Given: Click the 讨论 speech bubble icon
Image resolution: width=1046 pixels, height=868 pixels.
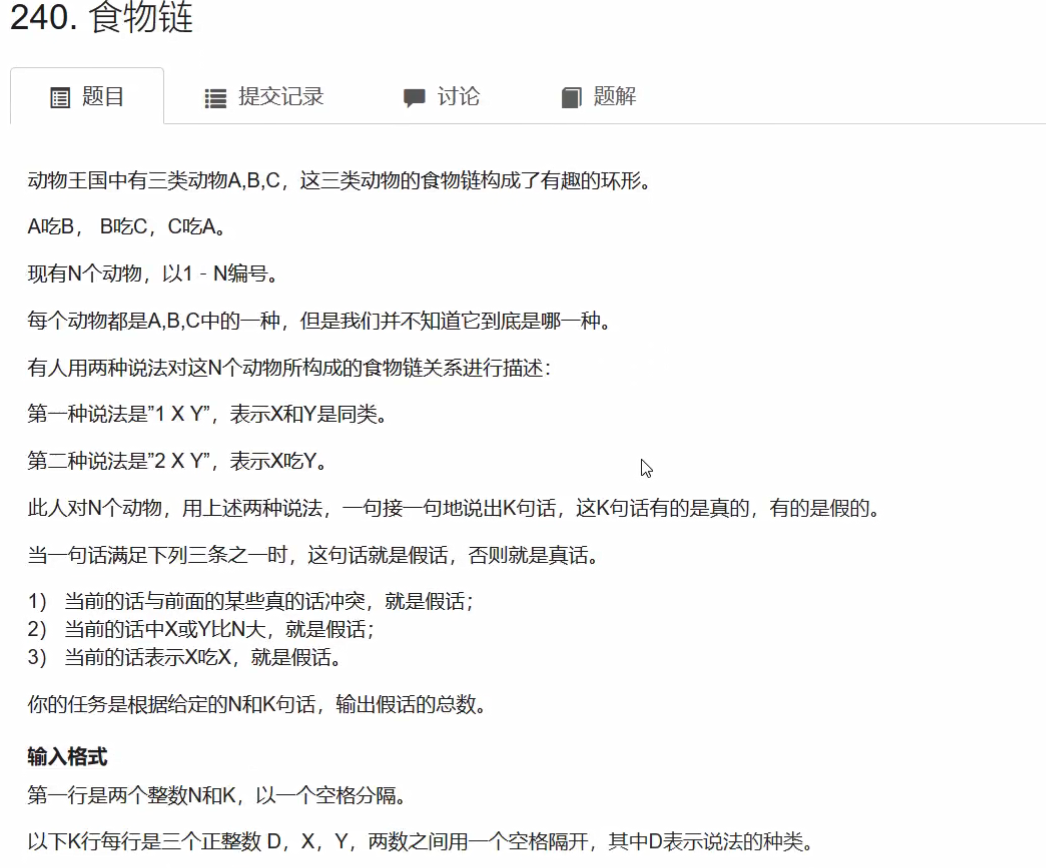Looking at the screenshot, I should tap(414, 98).
